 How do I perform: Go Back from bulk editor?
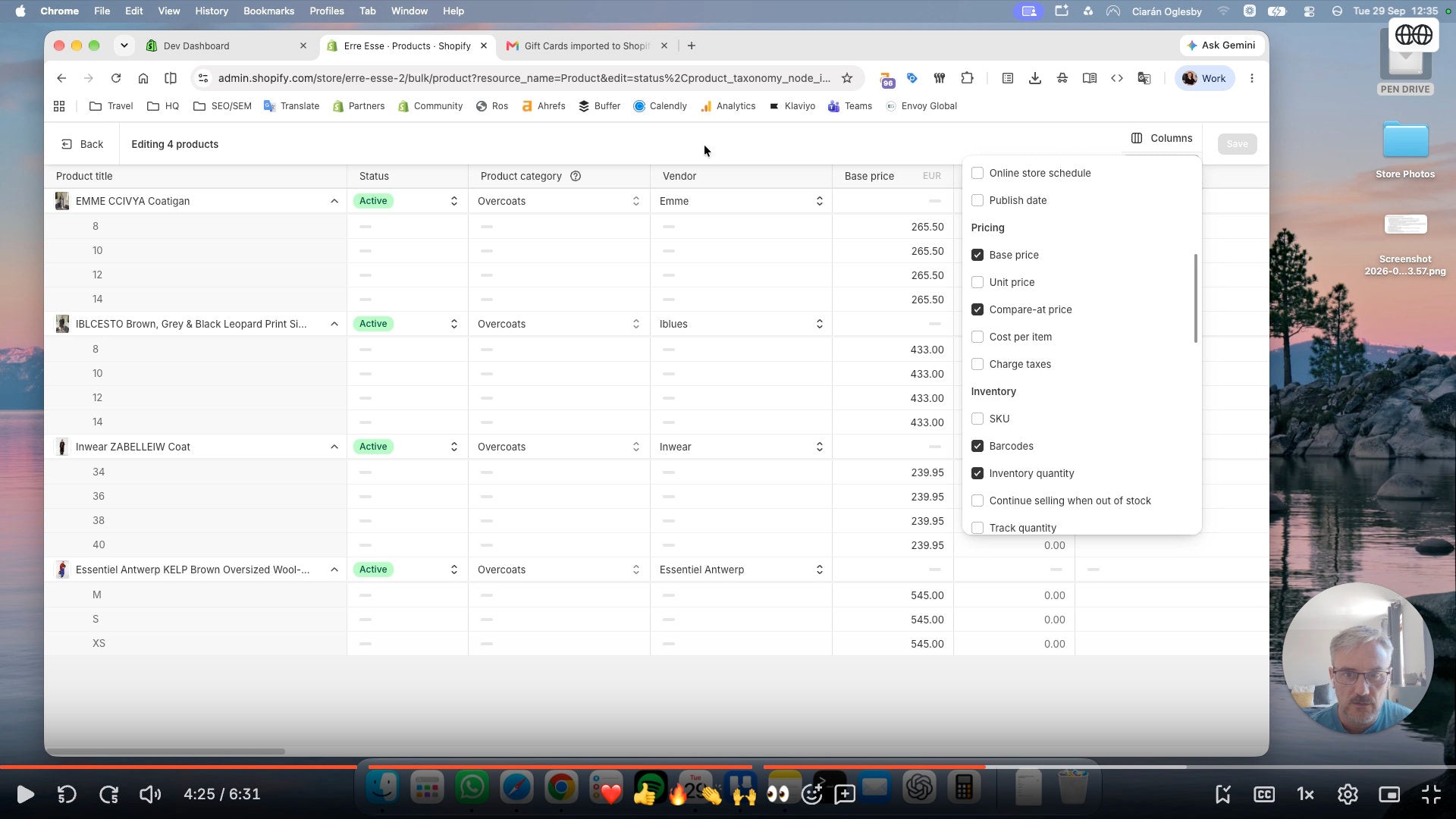point(82,144)
